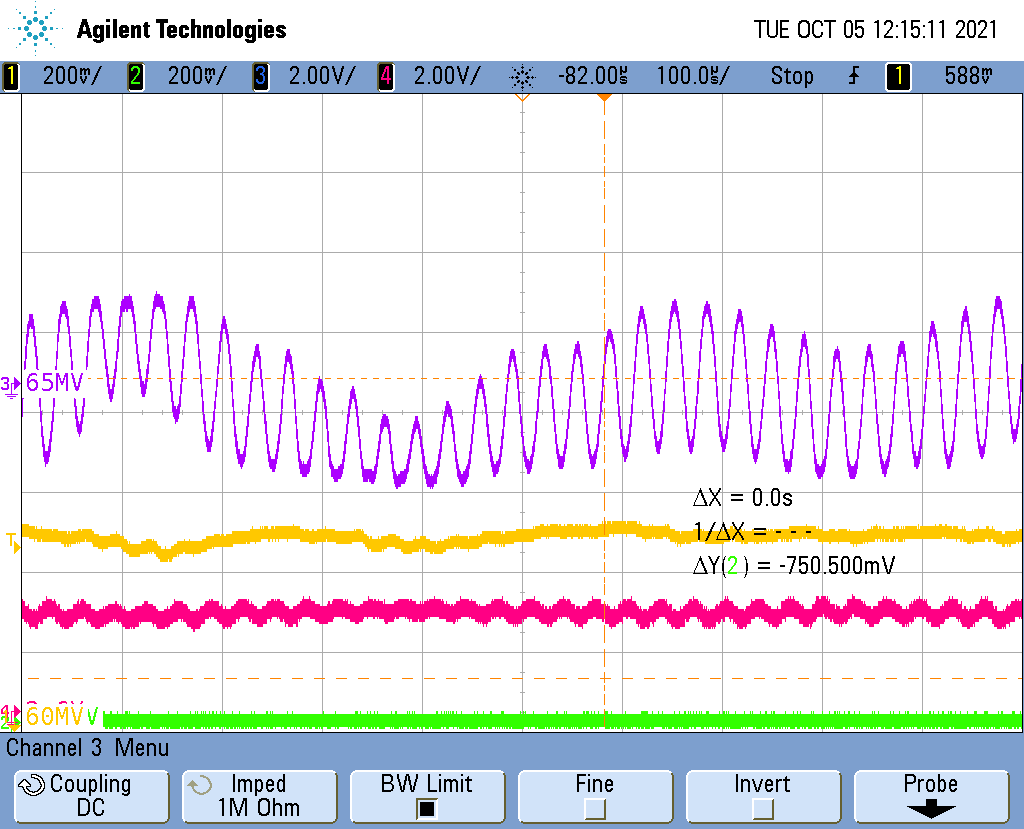Click the trigger level T marker

coord(12,542)
